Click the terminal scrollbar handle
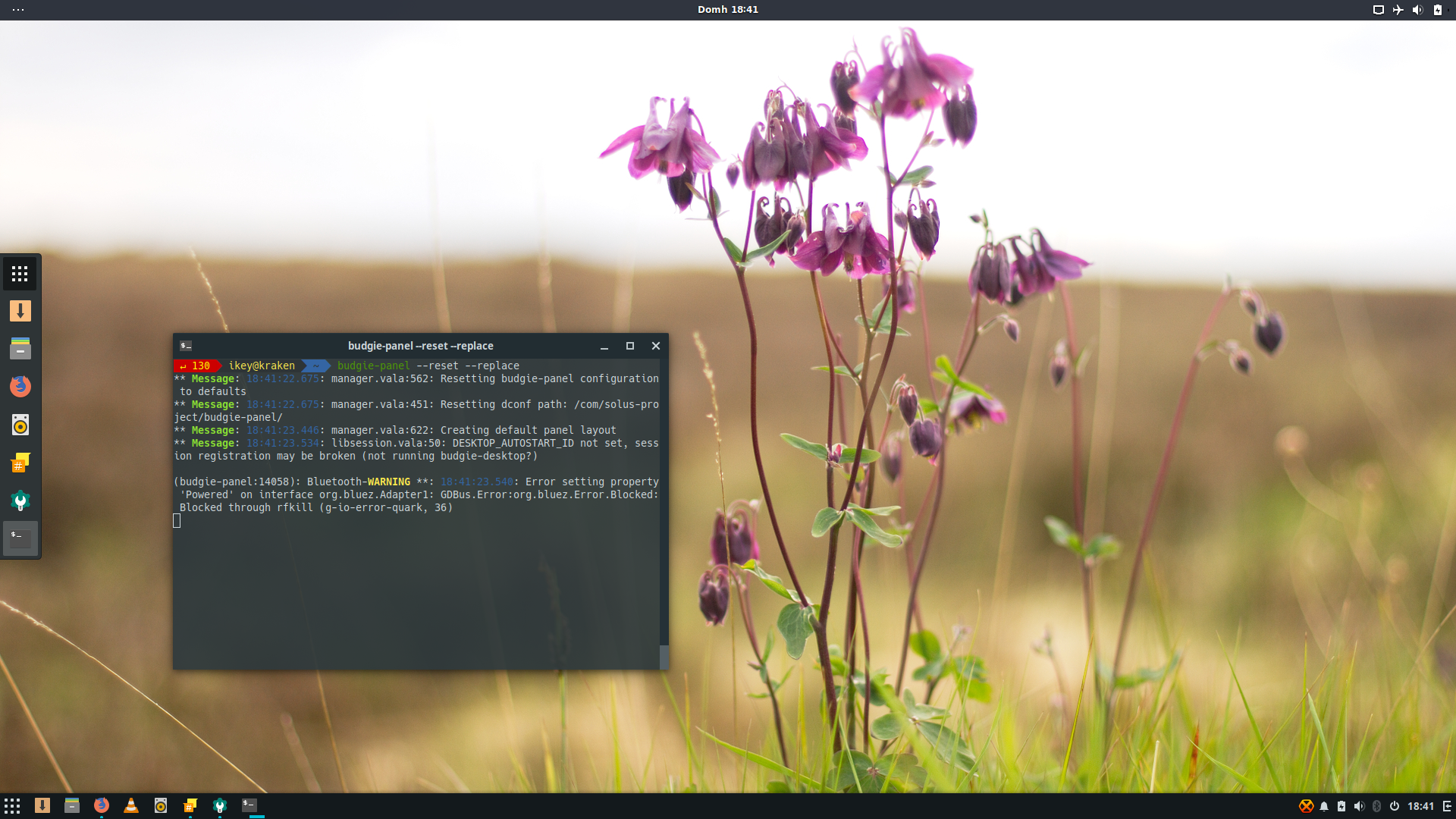 (x=664, y=657)
